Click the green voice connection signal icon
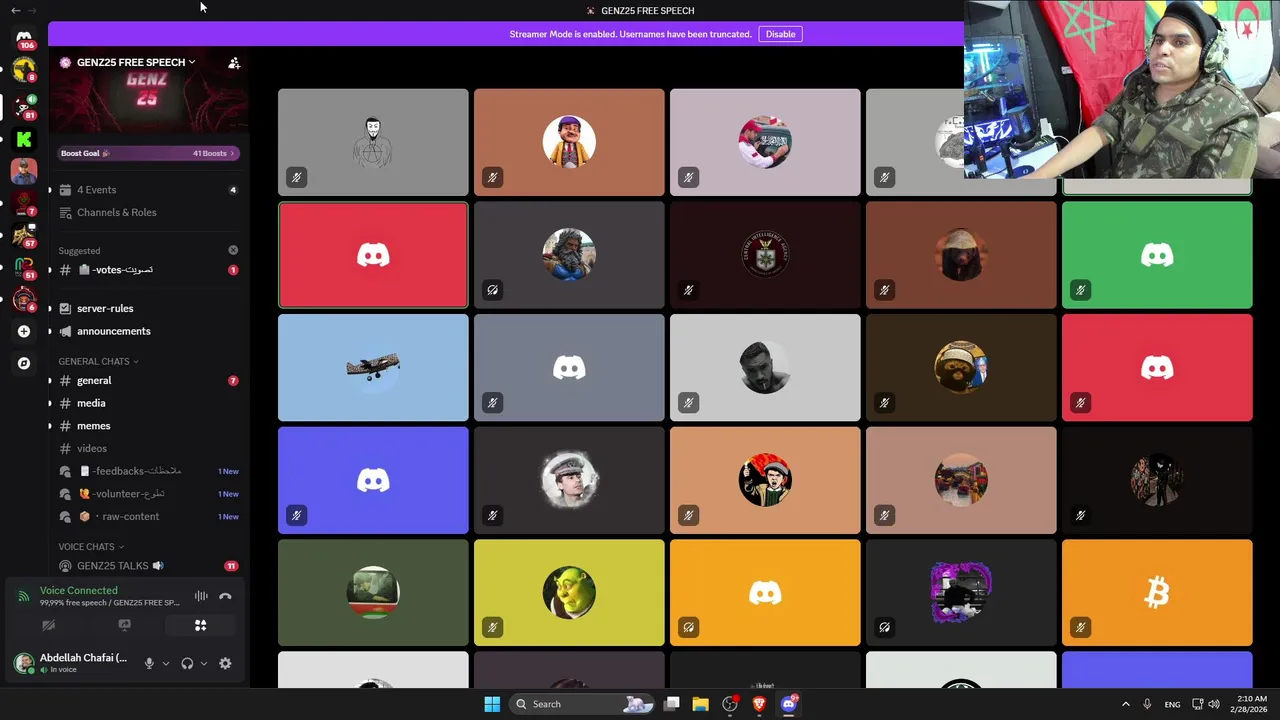 [x=23, y=597]
